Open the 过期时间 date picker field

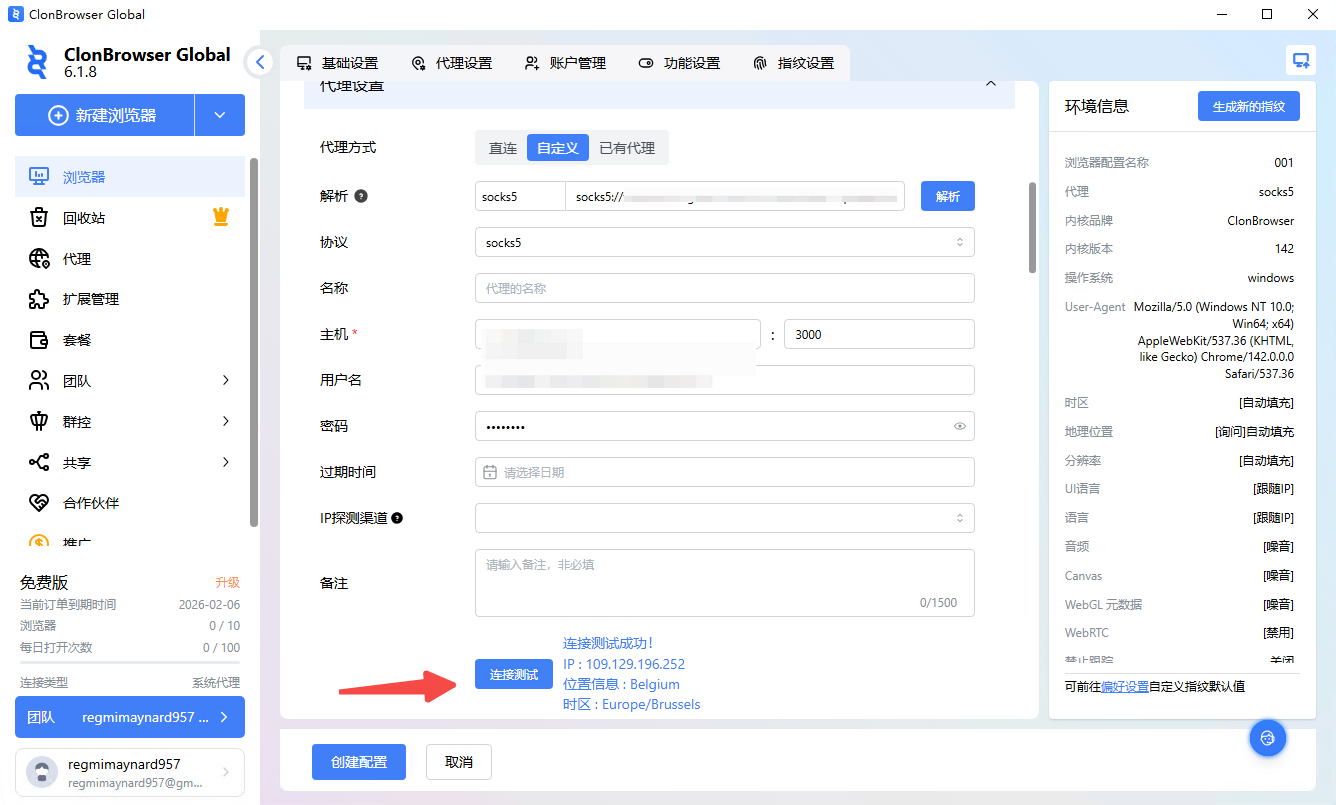[x=724, y=472]
